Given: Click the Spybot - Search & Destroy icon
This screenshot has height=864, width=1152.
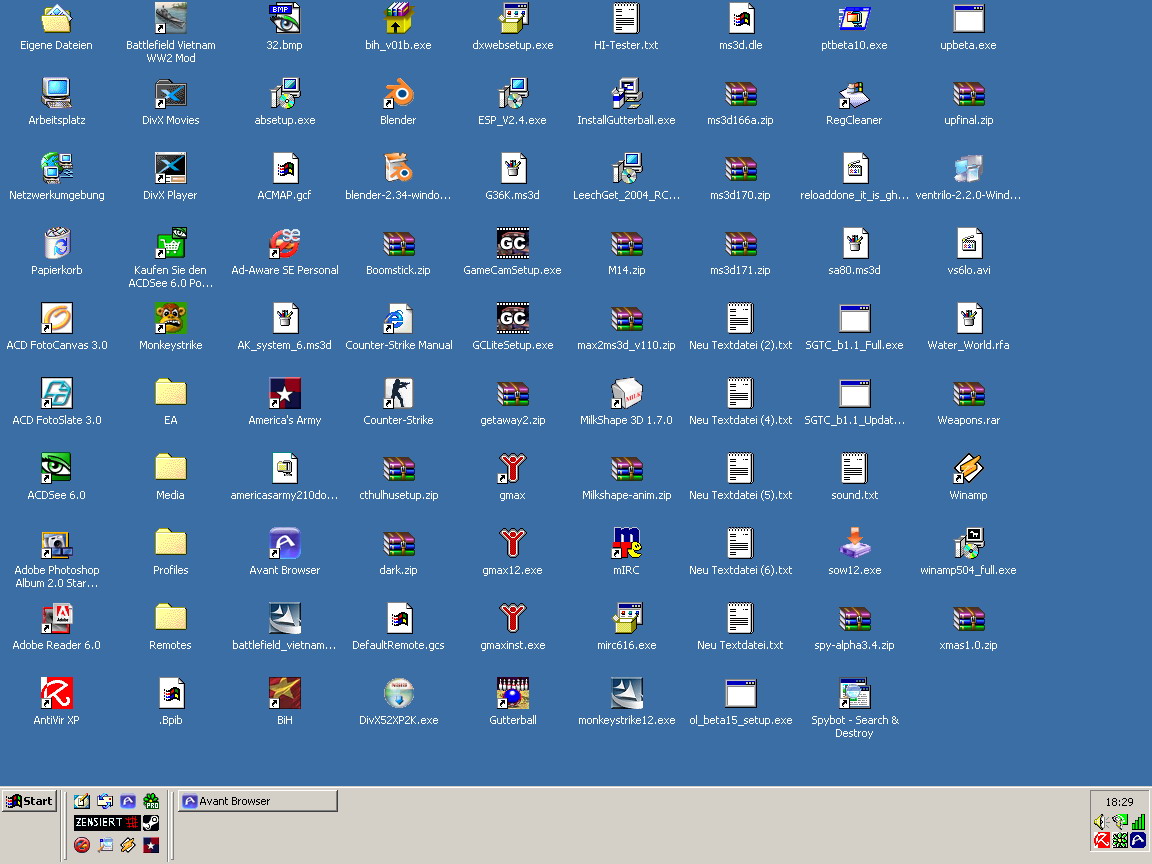Looking at the screenshot, I should coord(855,695).
